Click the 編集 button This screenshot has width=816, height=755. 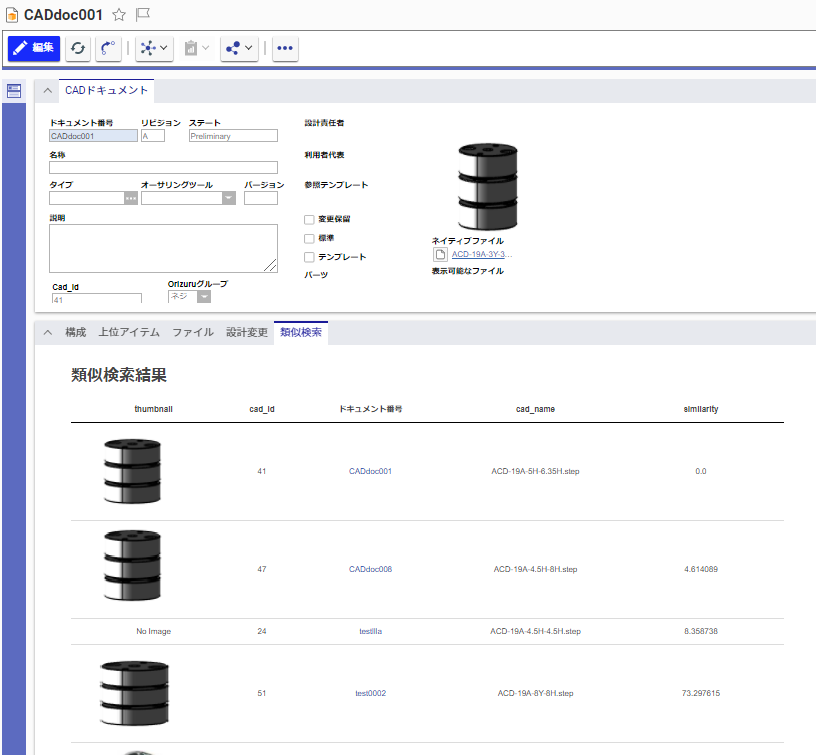point(33,48)
